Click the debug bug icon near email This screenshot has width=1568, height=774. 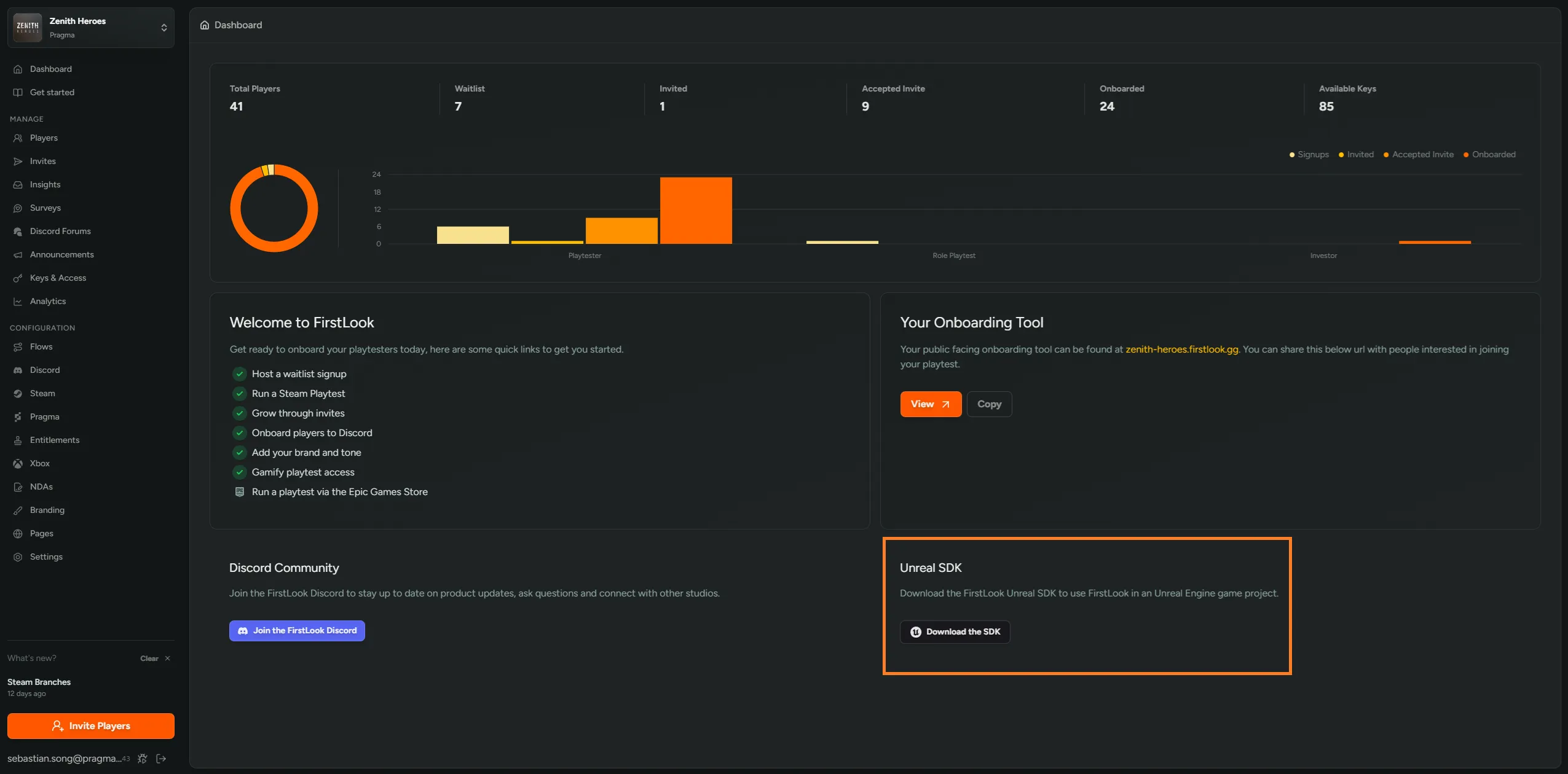coord(143,759)
